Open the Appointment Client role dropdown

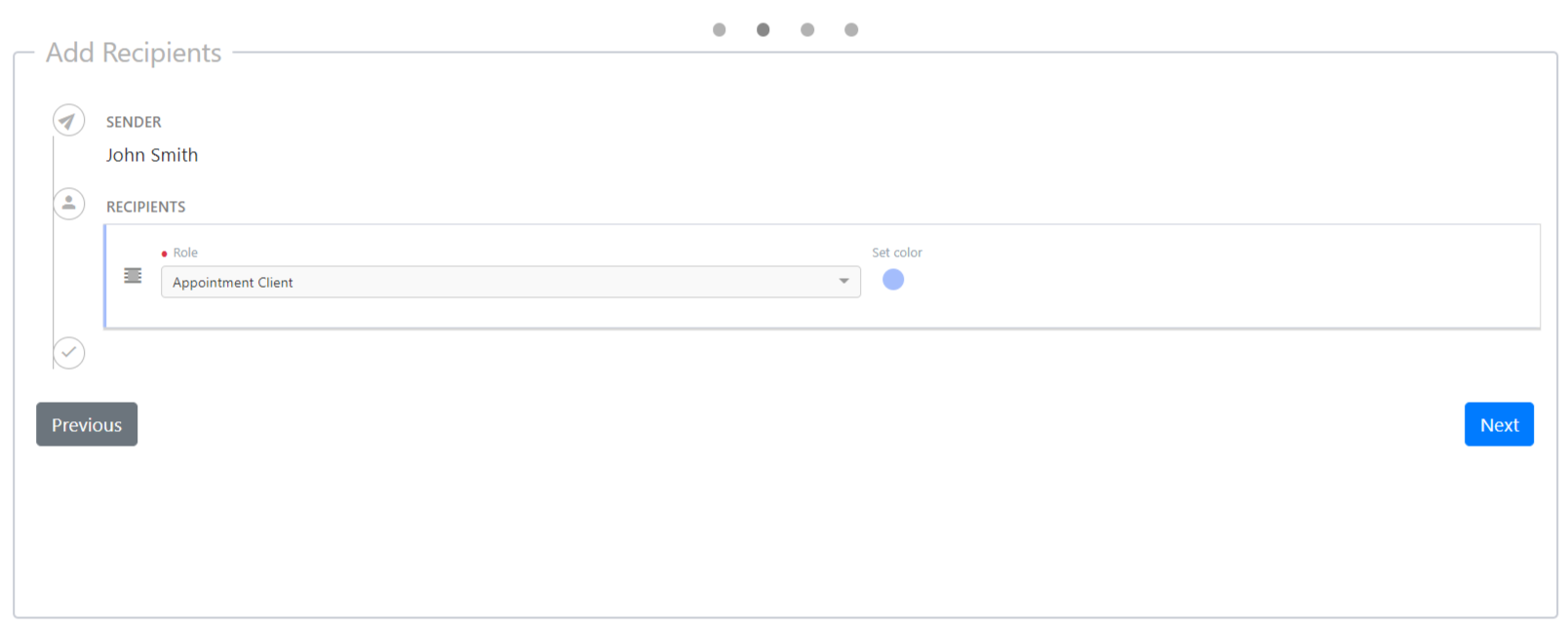(511, 282)
